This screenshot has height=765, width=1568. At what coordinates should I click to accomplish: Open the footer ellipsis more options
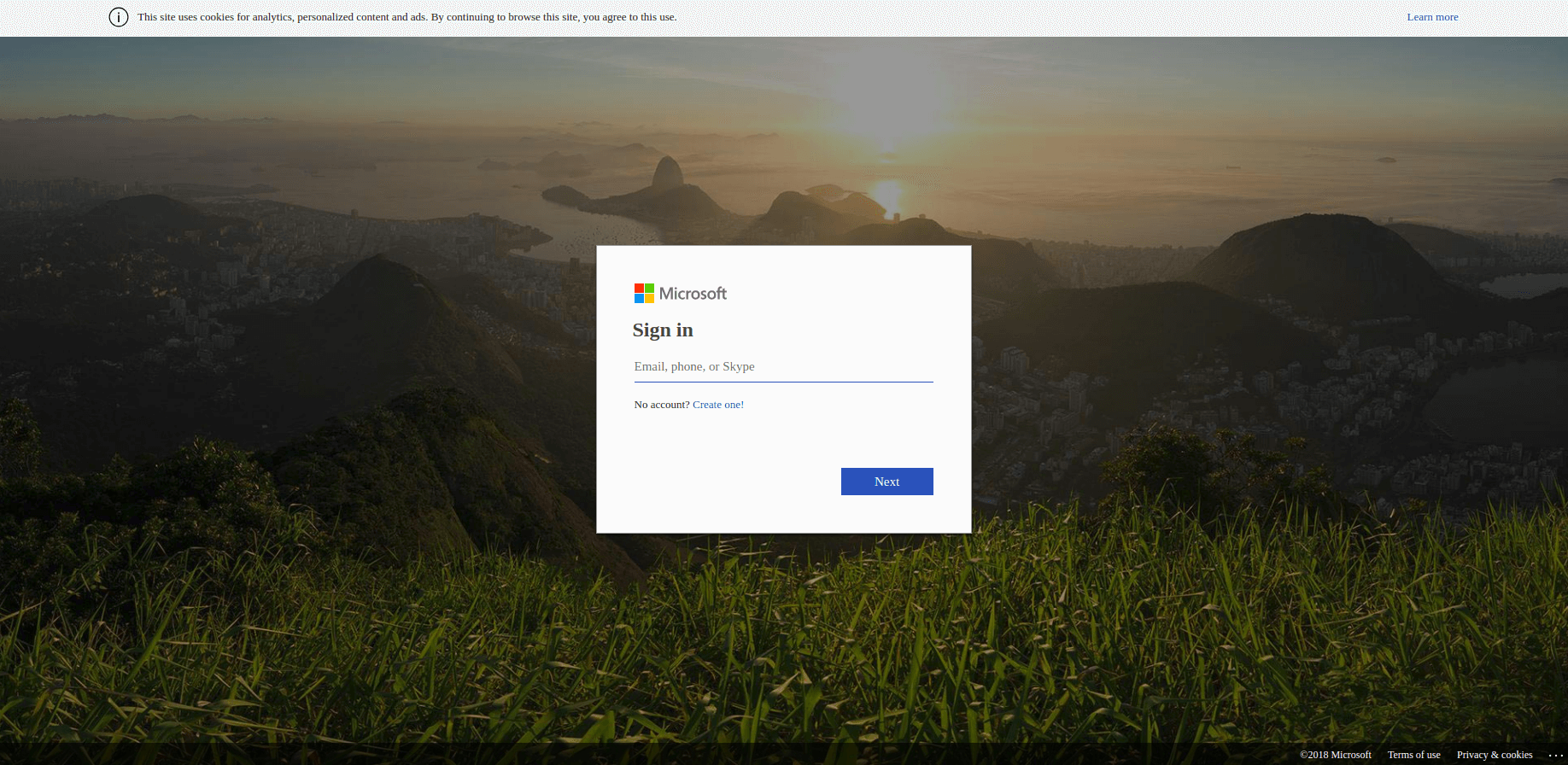click(x=1555, y=755)
